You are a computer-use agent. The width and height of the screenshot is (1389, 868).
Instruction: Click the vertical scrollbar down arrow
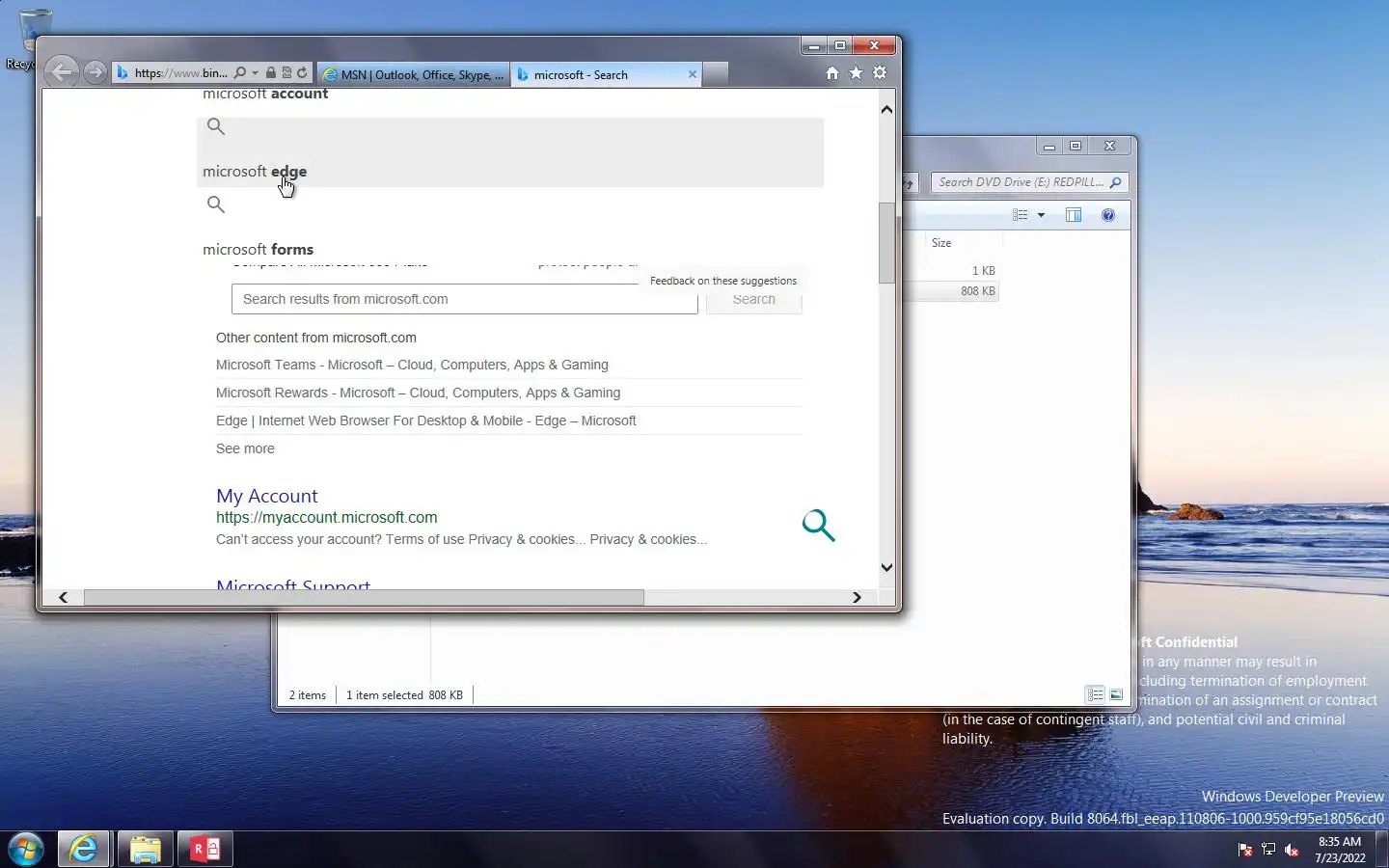pyautogui.click(x=886, y=568)
